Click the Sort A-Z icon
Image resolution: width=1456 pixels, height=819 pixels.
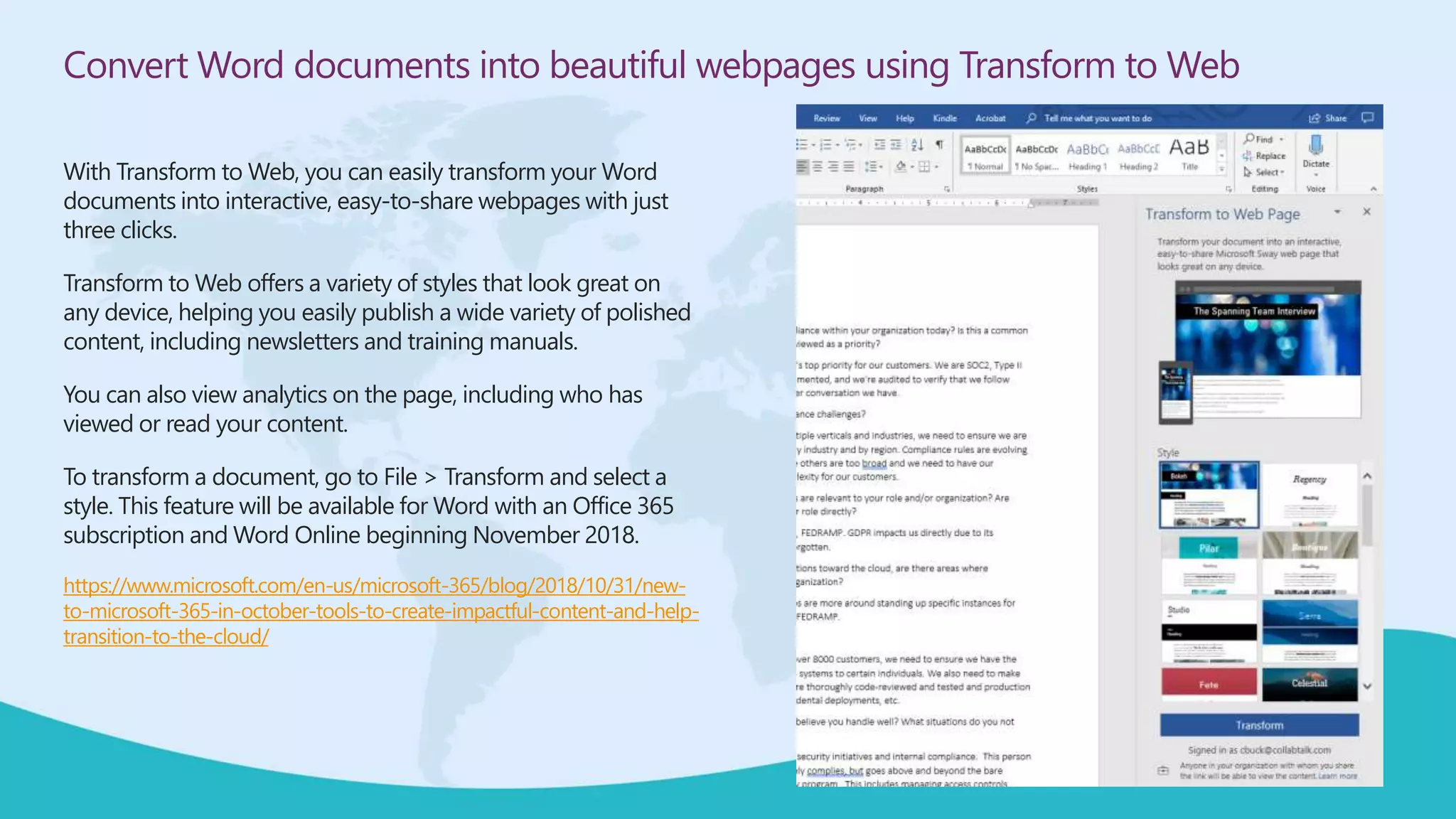tap(918, 145)
